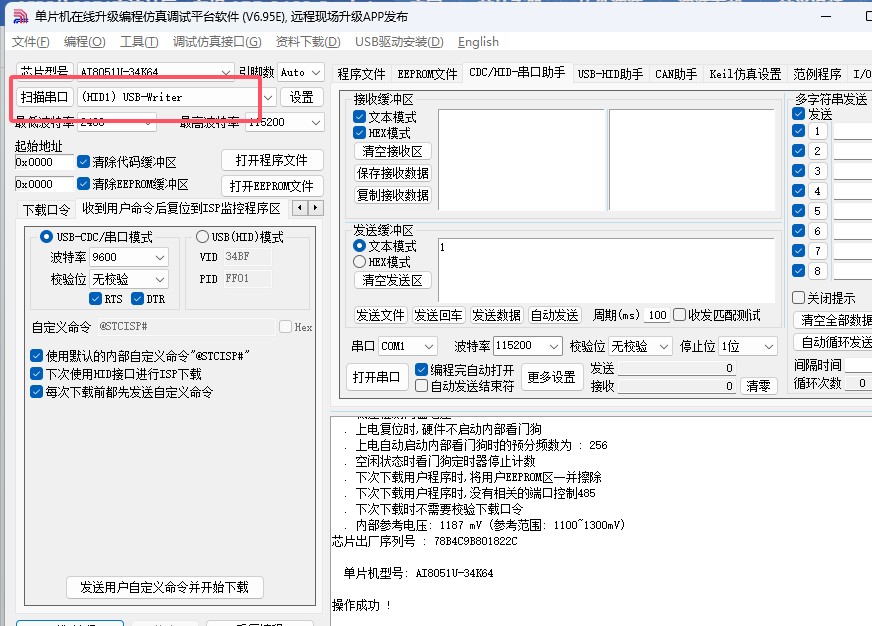The height and width of the screenshot is (626, 872).
Task: Open the 文件(F) menu
Action: click(31, 42)
